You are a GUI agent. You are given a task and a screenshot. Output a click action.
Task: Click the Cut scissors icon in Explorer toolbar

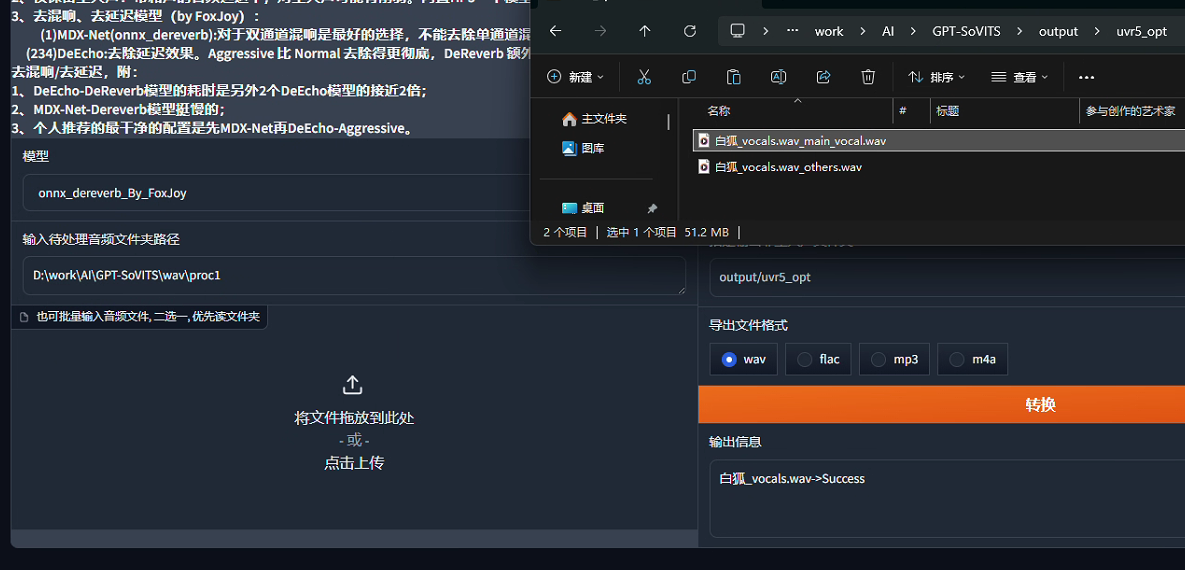[x=644, y=77]
